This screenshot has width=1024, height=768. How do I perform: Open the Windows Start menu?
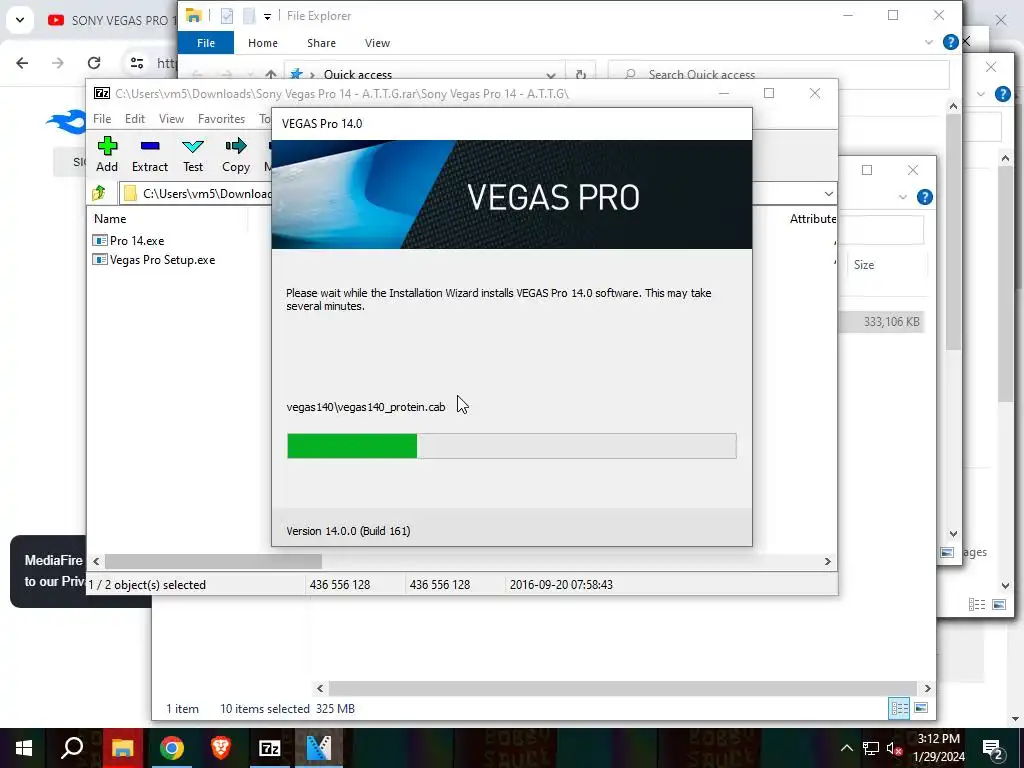click(x=24, y=748)
